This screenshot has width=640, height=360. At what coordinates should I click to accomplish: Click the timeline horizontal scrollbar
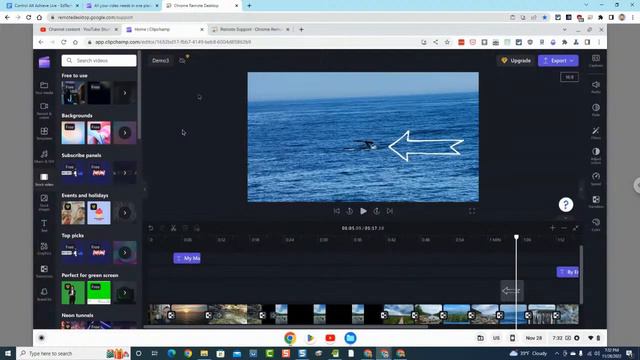[286, 327]
